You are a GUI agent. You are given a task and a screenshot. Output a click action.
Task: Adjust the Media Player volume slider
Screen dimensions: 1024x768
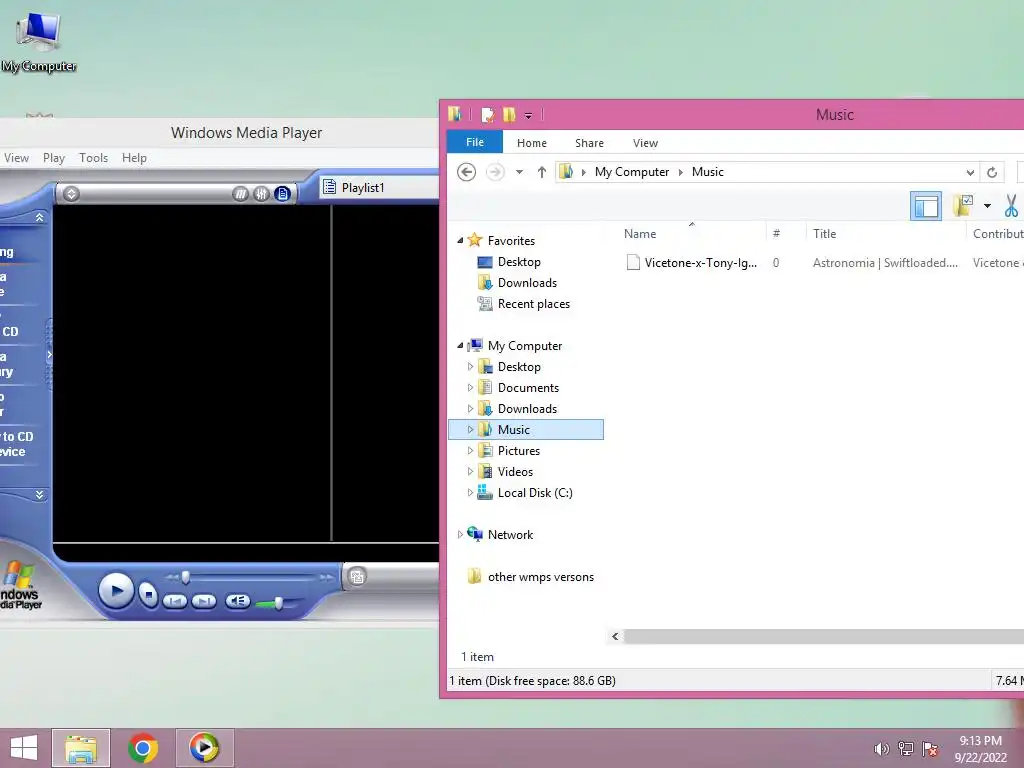[278, 603]
